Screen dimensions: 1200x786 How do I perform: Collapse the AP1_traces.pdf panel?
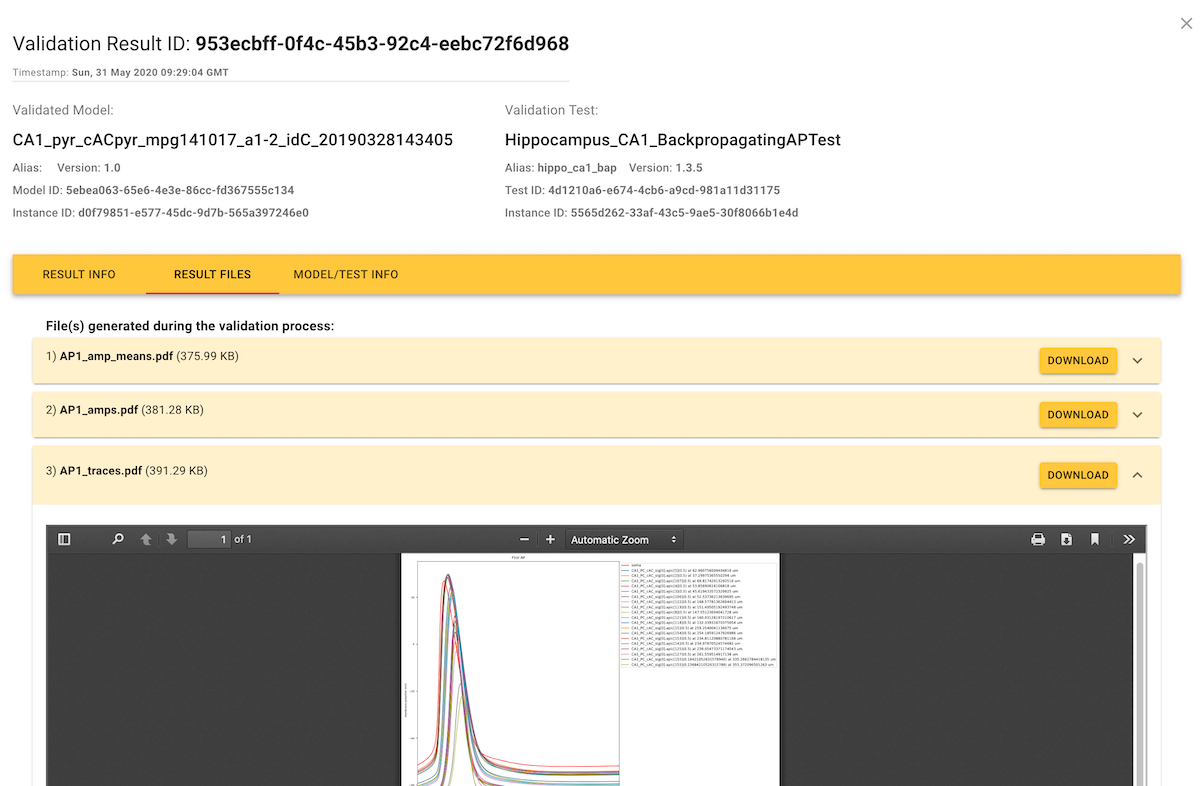coord(1137,475)
